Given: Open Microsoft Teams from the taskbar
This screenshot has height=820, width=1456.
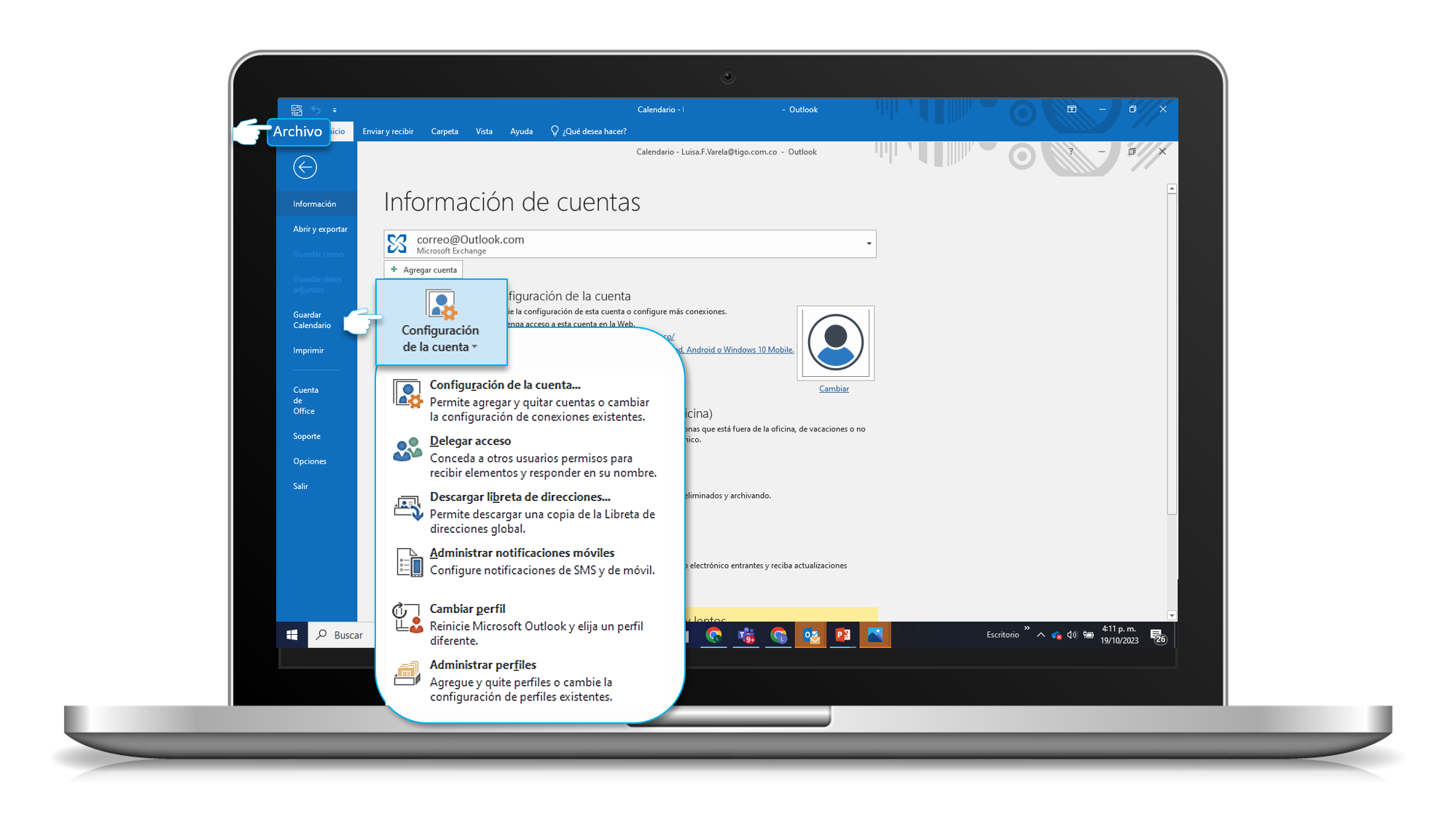Looking at the screenshot, I should point(746,636).
